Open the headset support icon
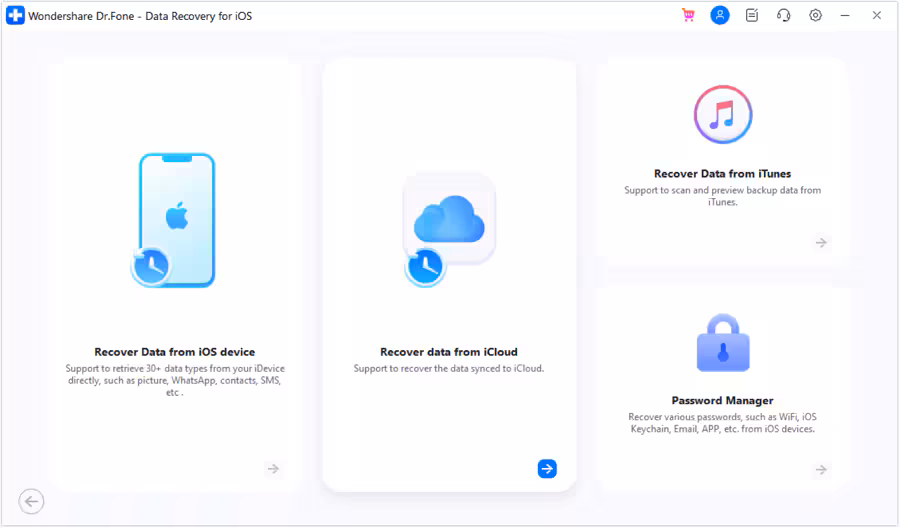 (783, 15)
